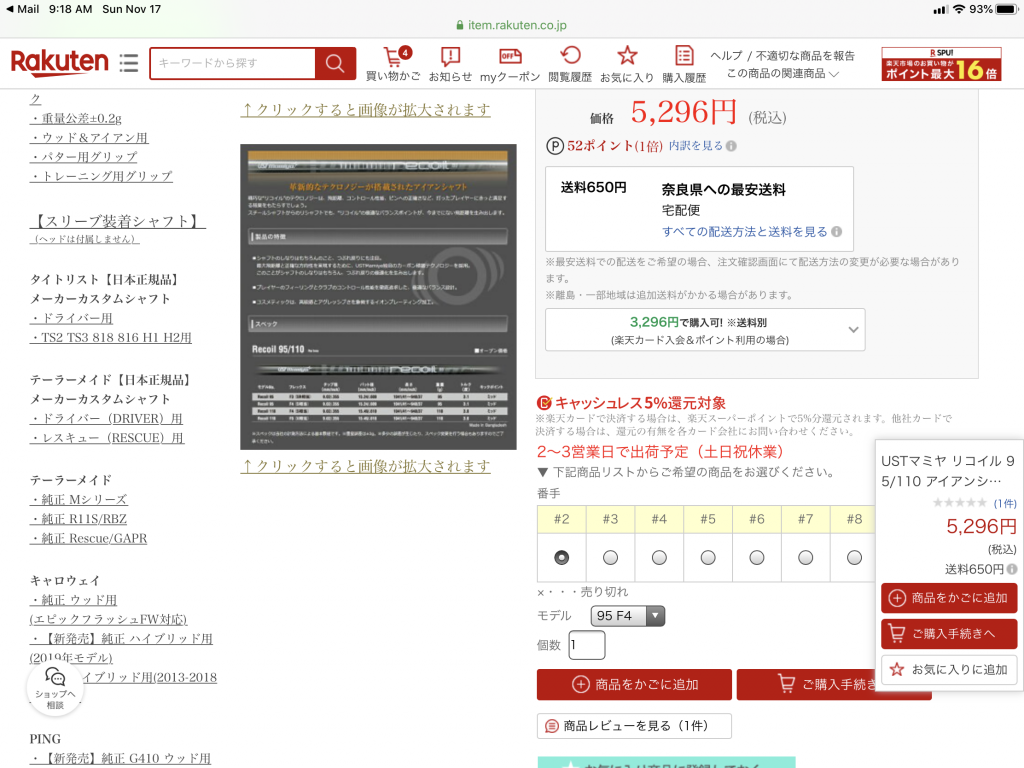Screen dimensions: 1024x768
Task: Click popup title USTマミヤ リコイル 95/110
Action: click(948, 471)
